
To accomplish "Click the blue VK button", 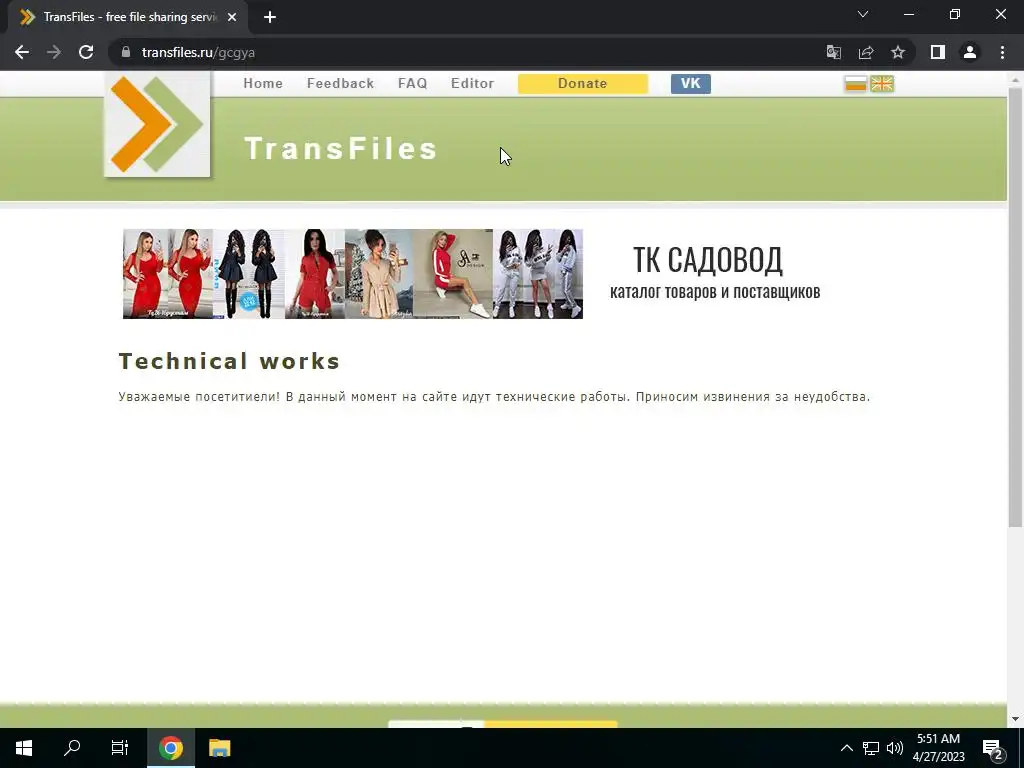I will pos(690,84).
